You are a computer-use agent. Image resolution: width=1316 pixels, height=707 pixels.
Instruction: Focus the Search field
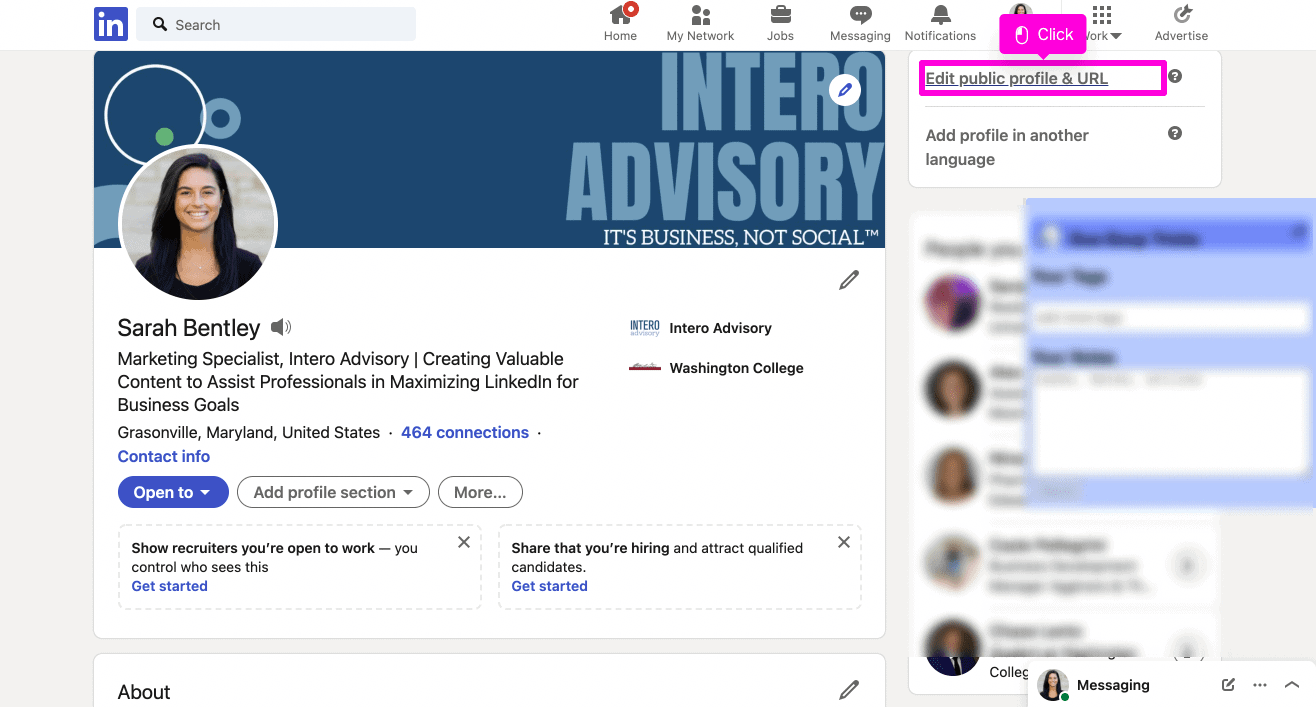point(276,24)
